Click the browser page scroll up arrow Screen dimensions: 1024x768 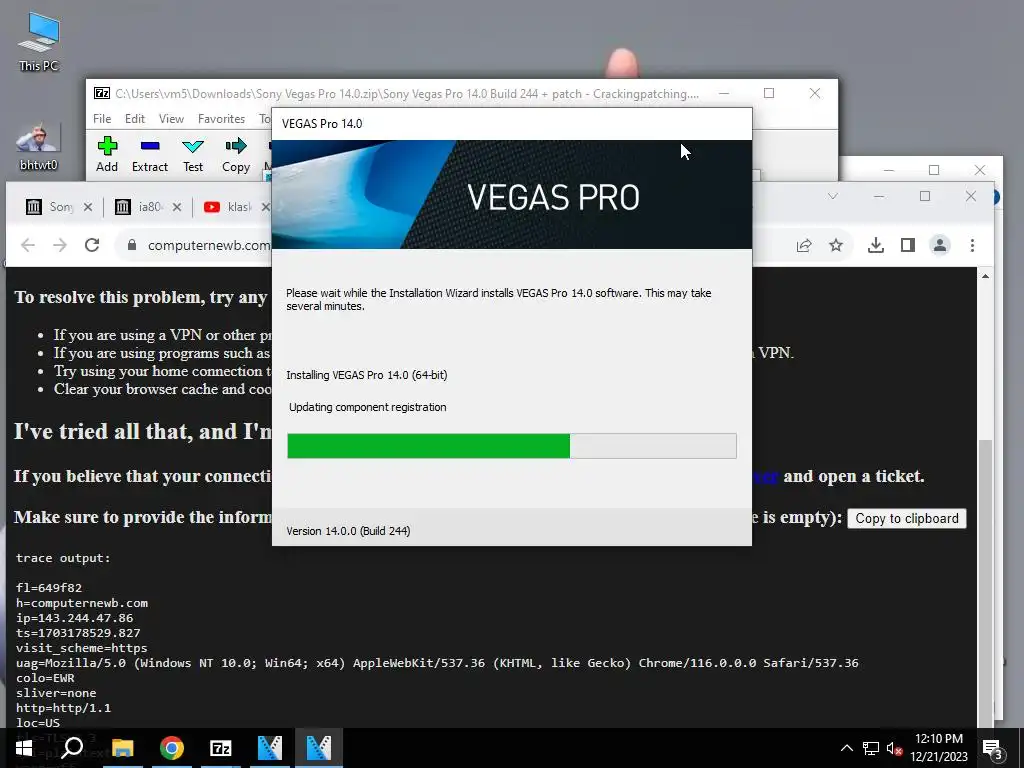pos(985,276)
